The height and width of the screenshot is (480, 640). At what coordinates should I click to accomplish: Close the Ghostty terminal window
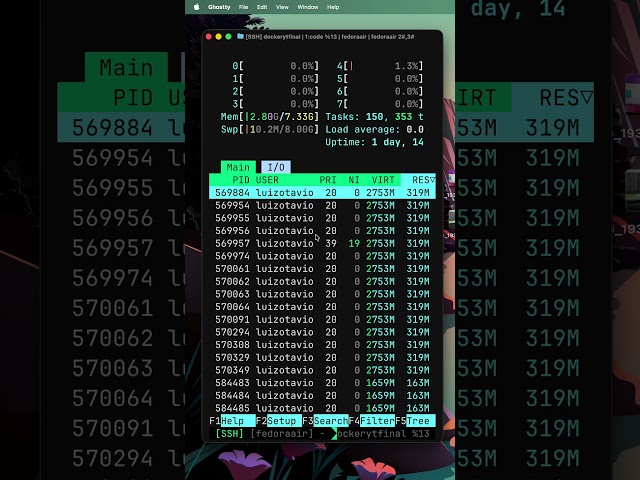point(209,37)
